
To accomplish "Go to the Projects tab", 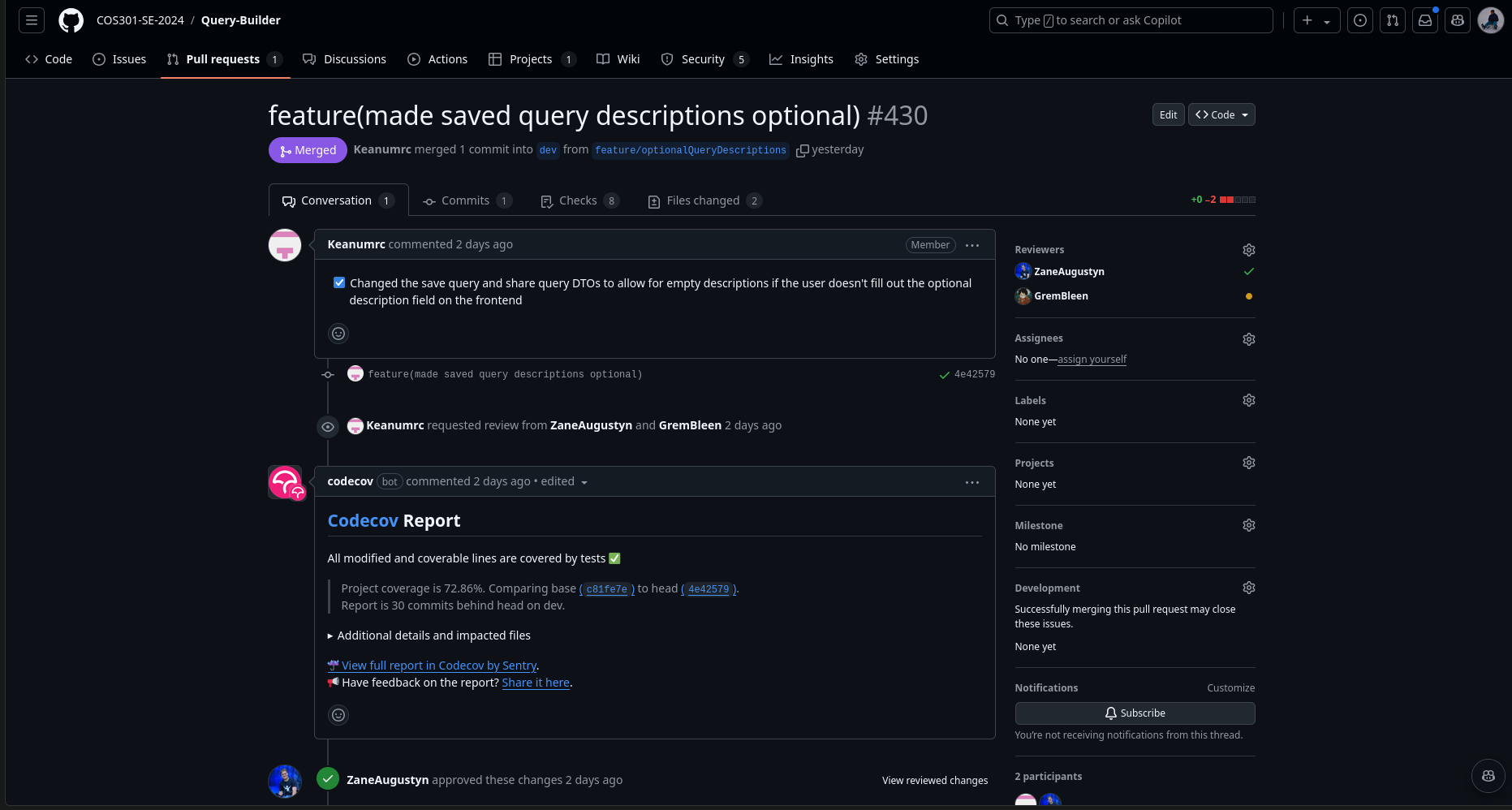I will 532,59.
